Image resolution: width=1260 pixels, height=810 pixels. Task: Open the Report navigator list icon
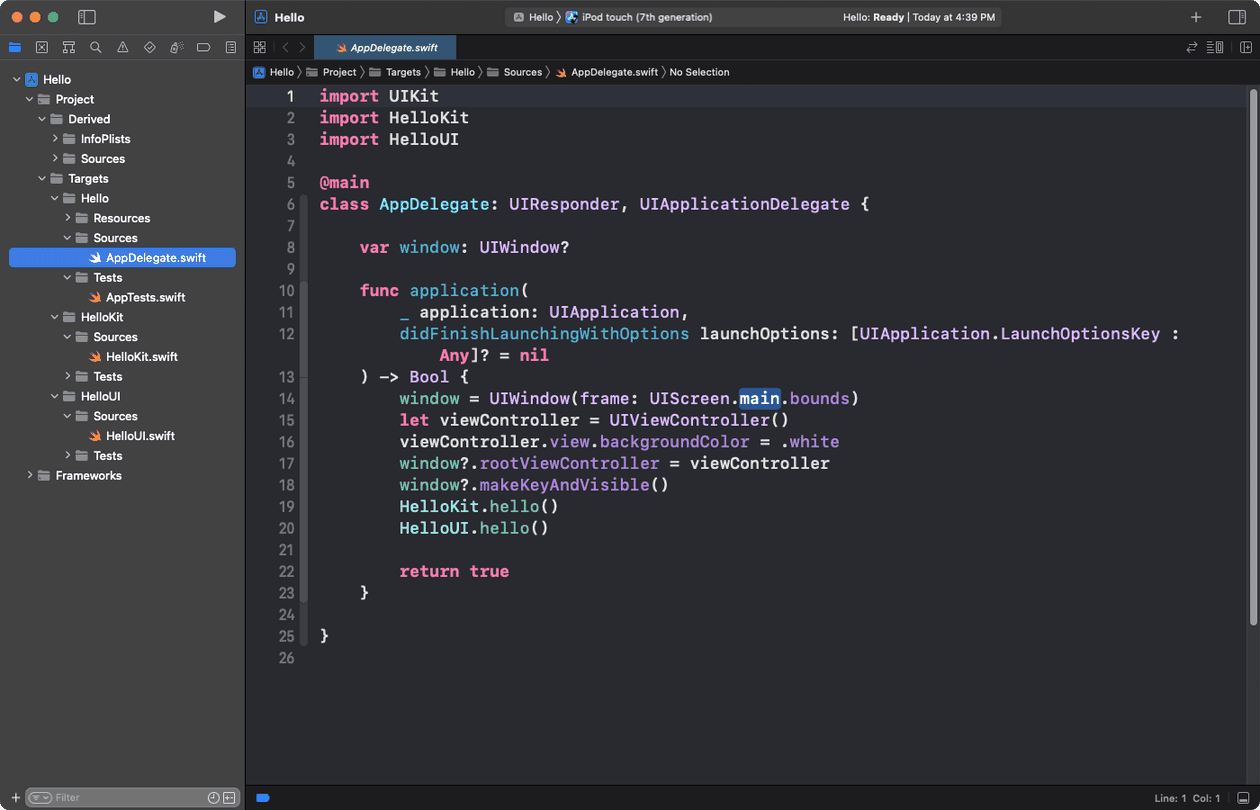tap(231, 46)
